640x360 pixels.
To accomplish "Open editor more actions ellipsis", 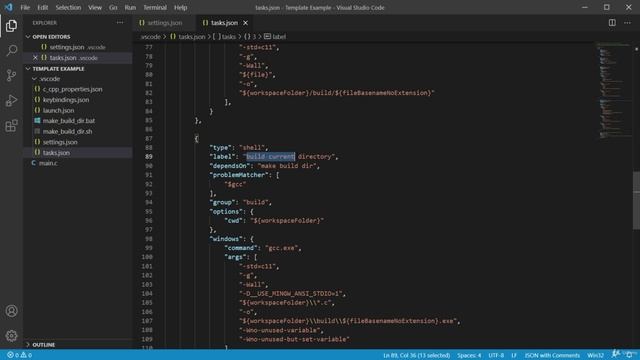I will [x=627, y=23].
